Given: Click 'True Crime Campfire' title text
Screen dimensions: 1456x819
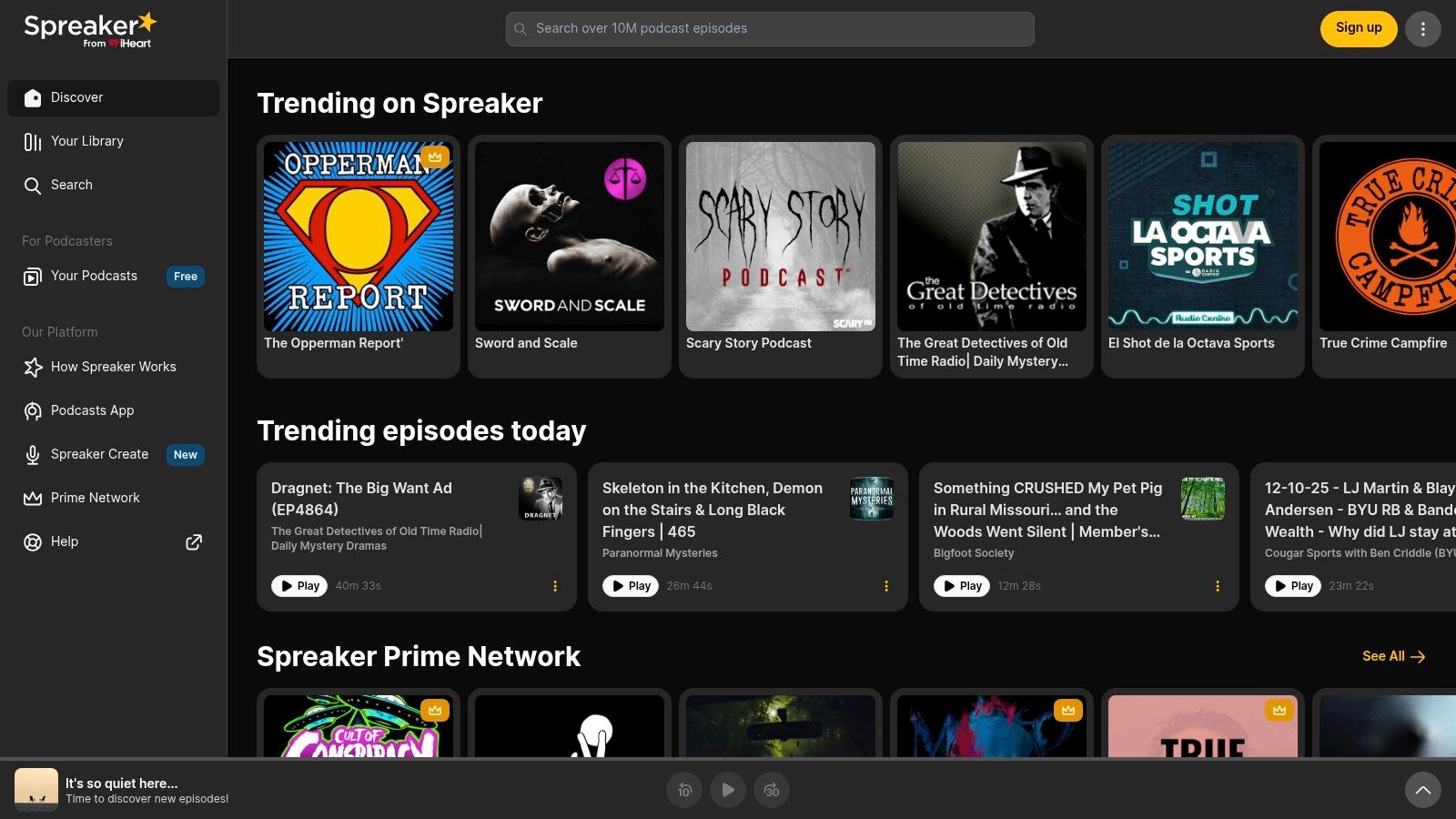Looking at the screenshot, I should pos(1383,343).
